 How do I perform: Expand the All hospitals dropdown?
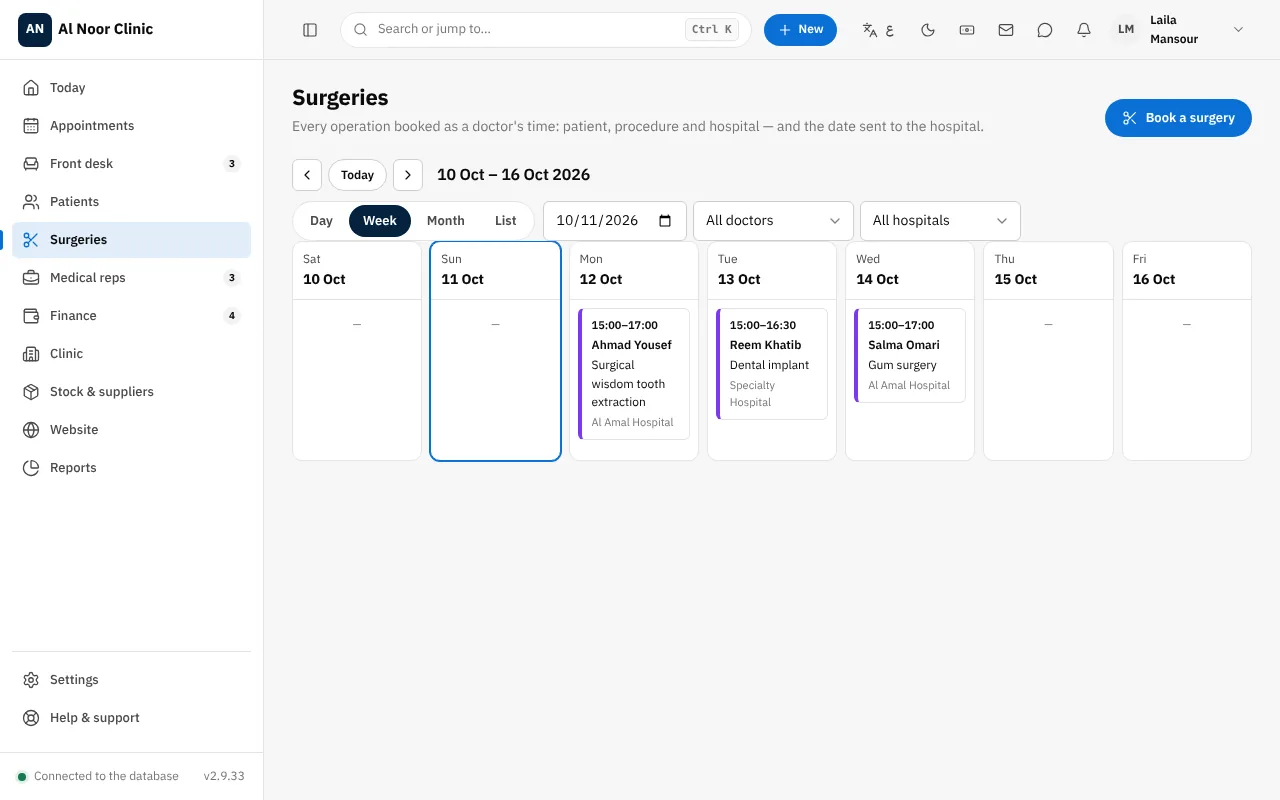[x=940, y=221]
